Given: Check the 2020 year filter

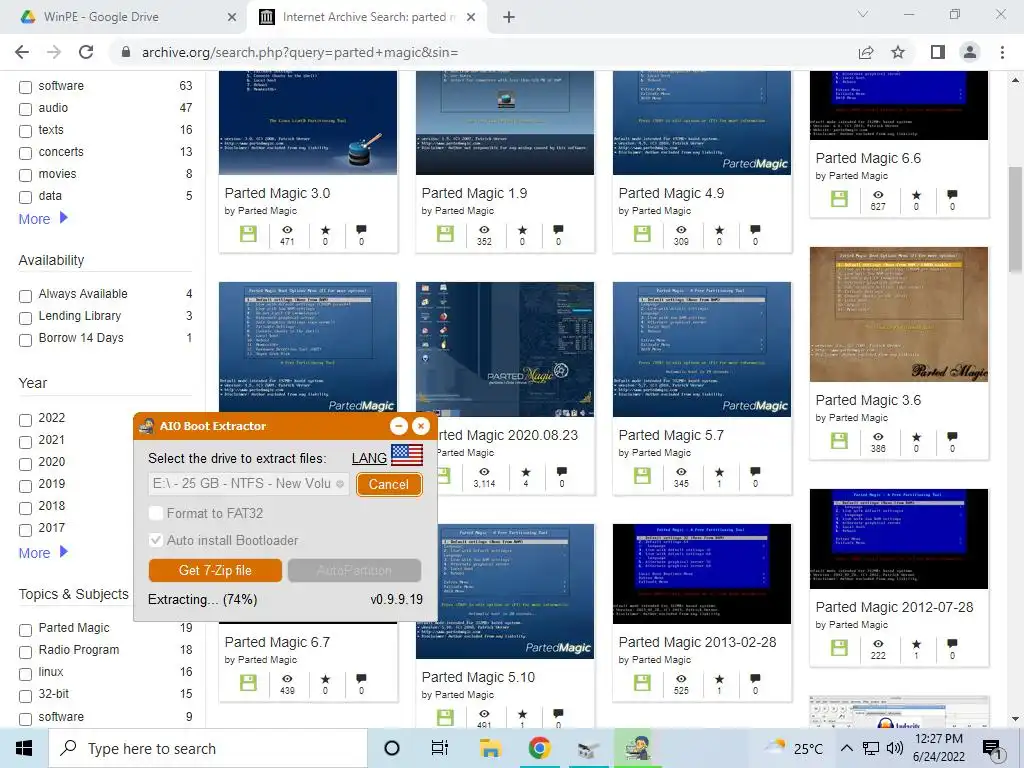Looking at the screenshot, I should (25, 464).
